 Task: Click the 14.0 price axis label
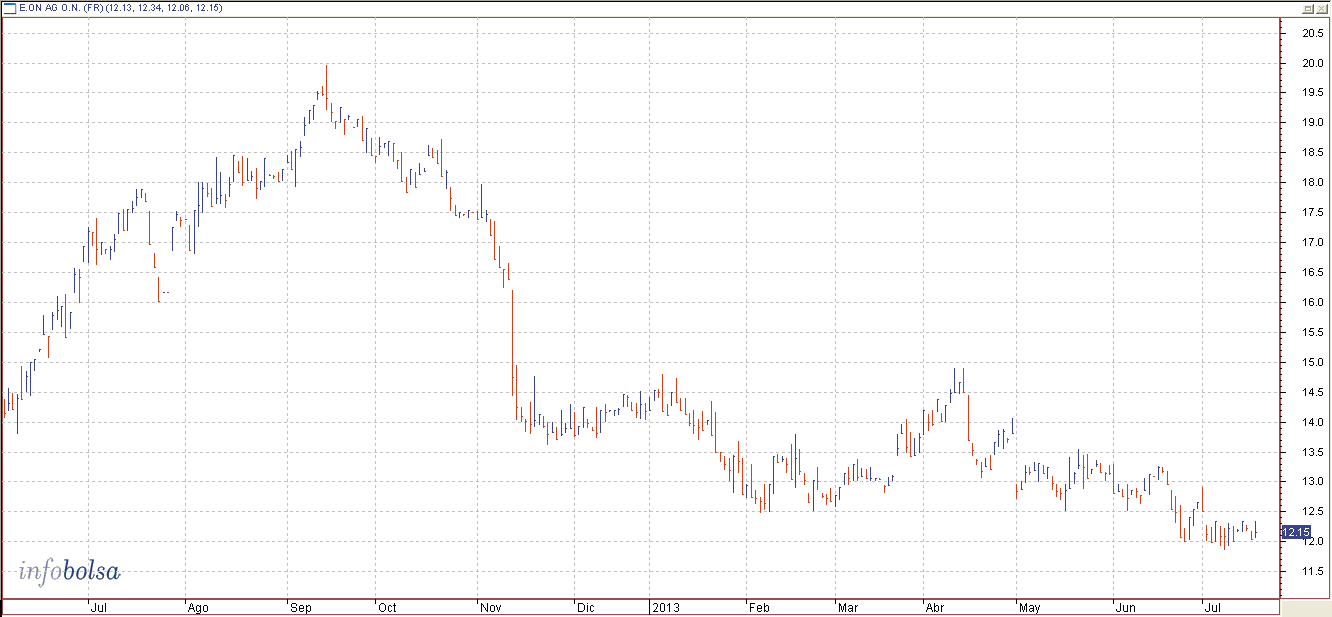(1311, 423)
